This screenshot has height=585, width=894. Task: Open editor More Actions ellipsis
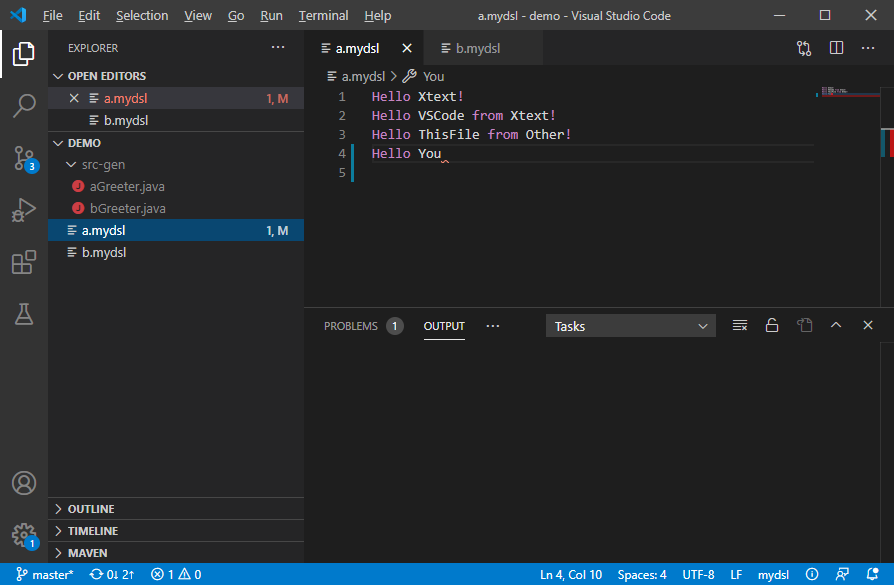point(868,48)
